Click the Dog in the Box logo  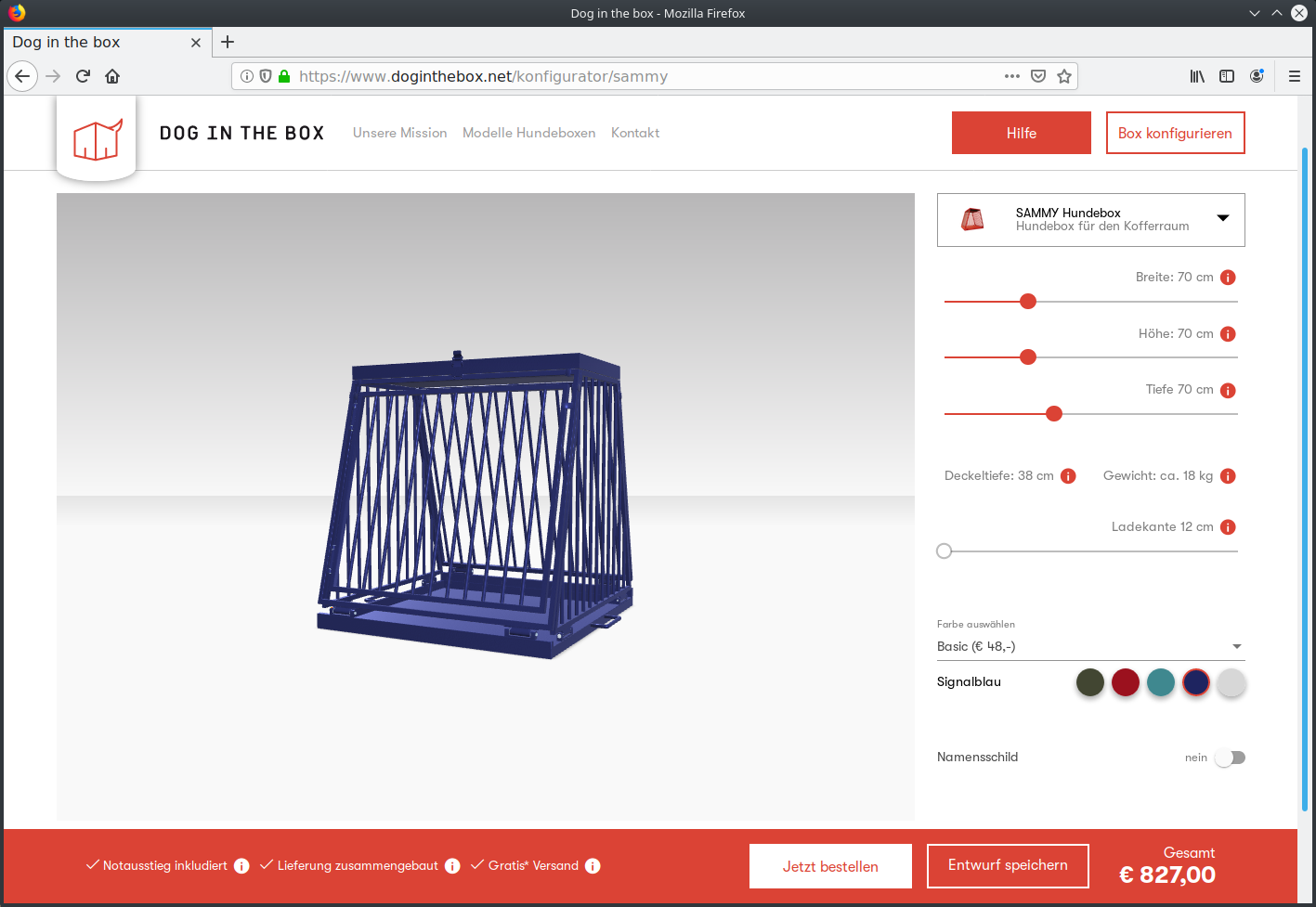97,139
